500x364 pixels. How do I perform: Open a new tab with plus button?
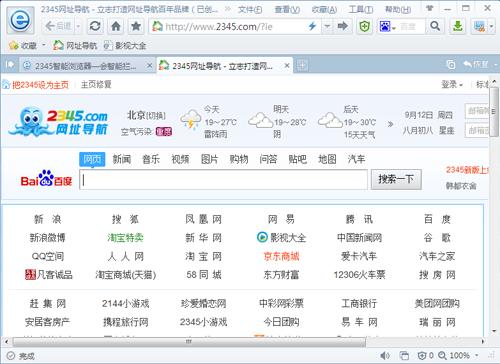pos(302,65)
